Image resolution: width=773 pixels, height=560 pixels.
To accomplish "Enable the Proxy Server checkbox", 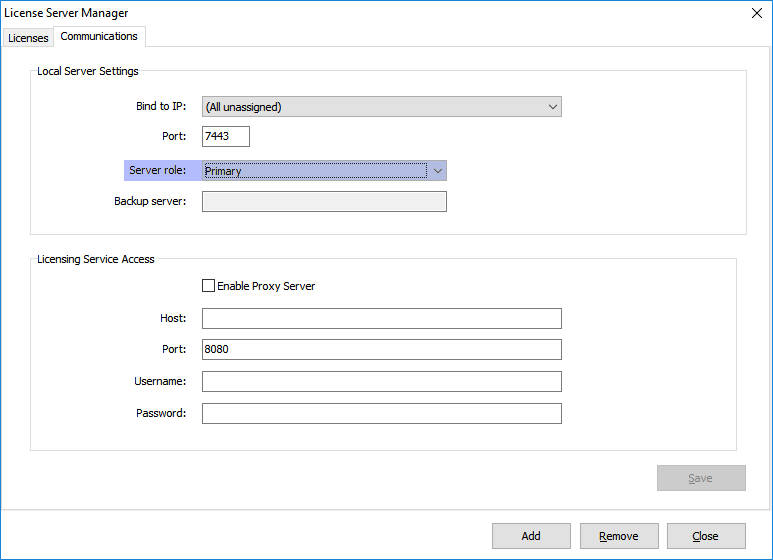I will 209,286.
